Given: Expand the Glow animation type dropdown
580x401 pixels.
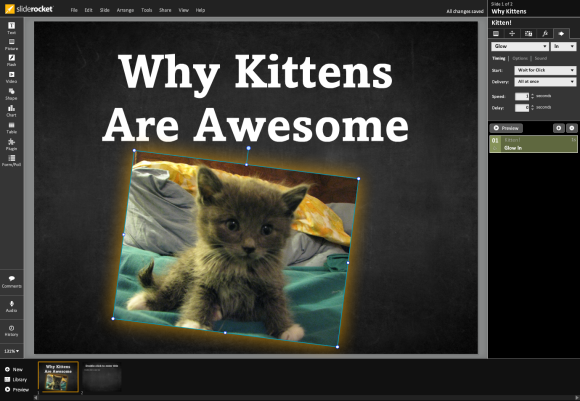Looking at the screenshot, I should pyautogui.click(x=520, y=46).
